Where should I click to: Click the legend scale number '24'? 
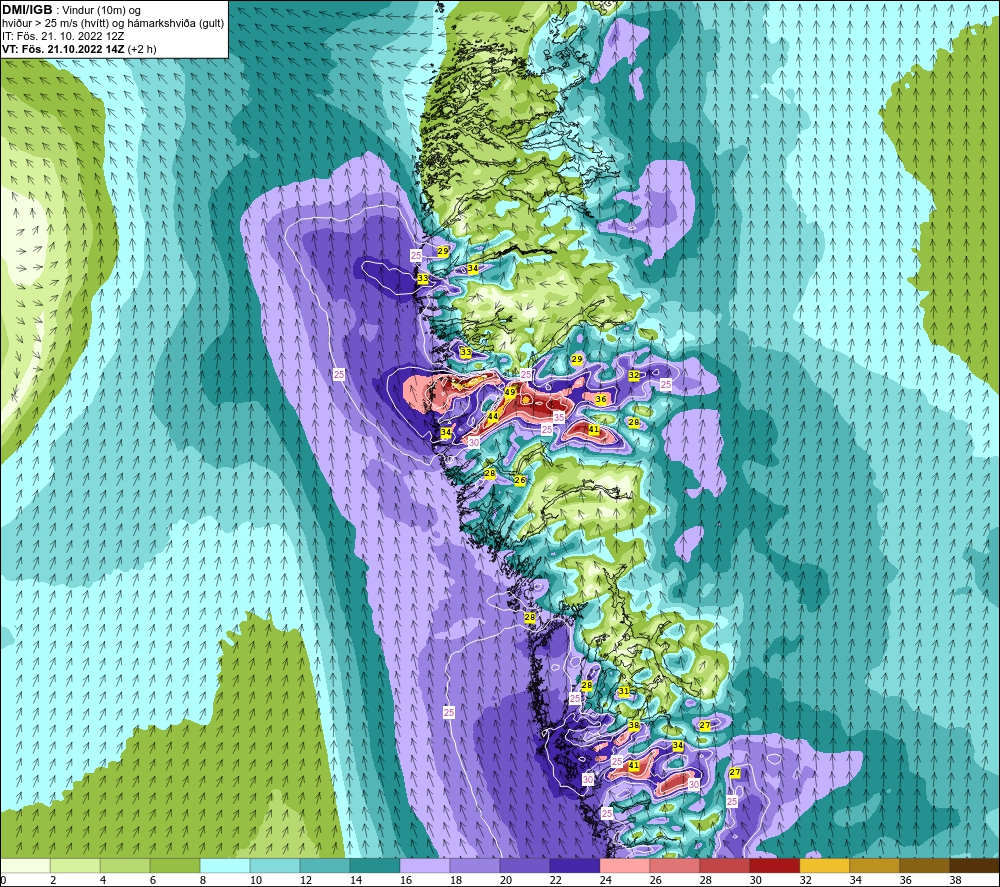pyautogui.click(x=605, y=881)
